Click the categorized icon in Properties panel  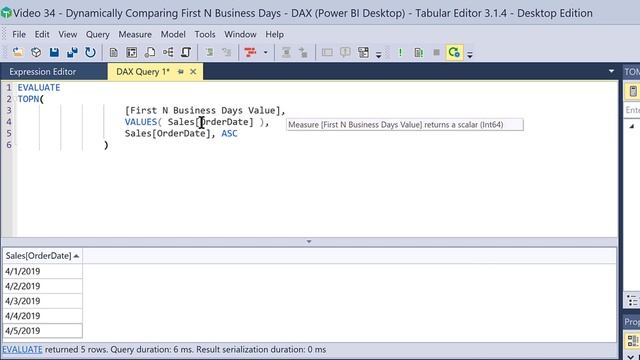633,340
